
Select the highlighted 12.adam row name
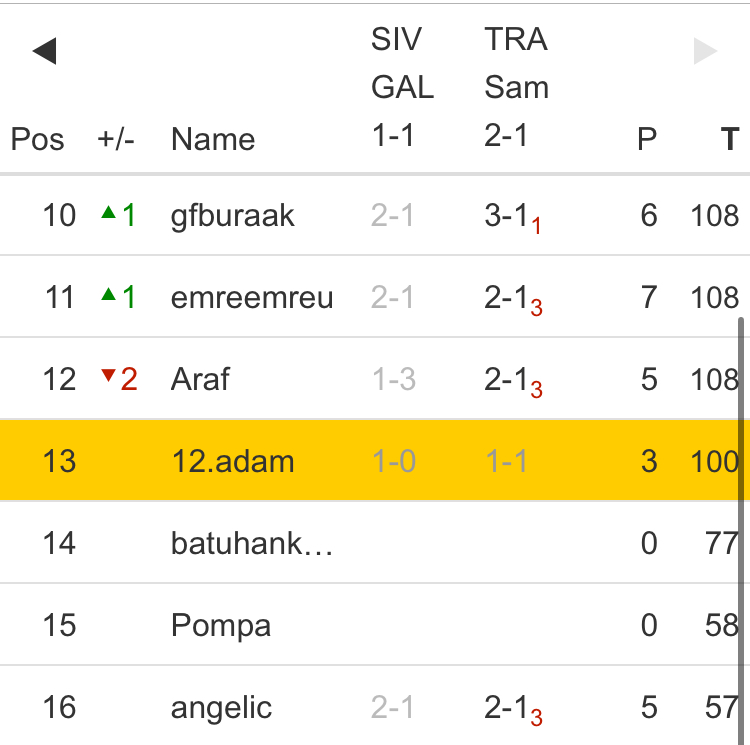click(x=232, y=461)
